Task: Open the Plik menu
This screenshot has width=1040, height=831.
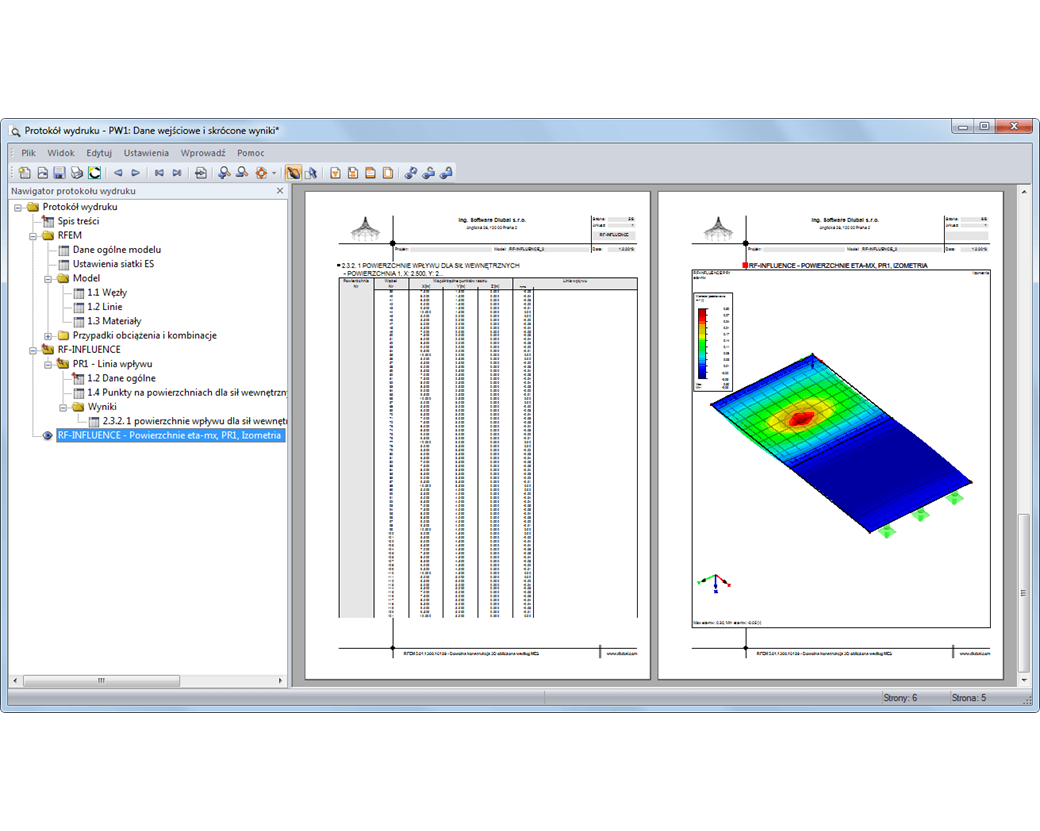Action: pyautogui.click(x=29, y=153)
